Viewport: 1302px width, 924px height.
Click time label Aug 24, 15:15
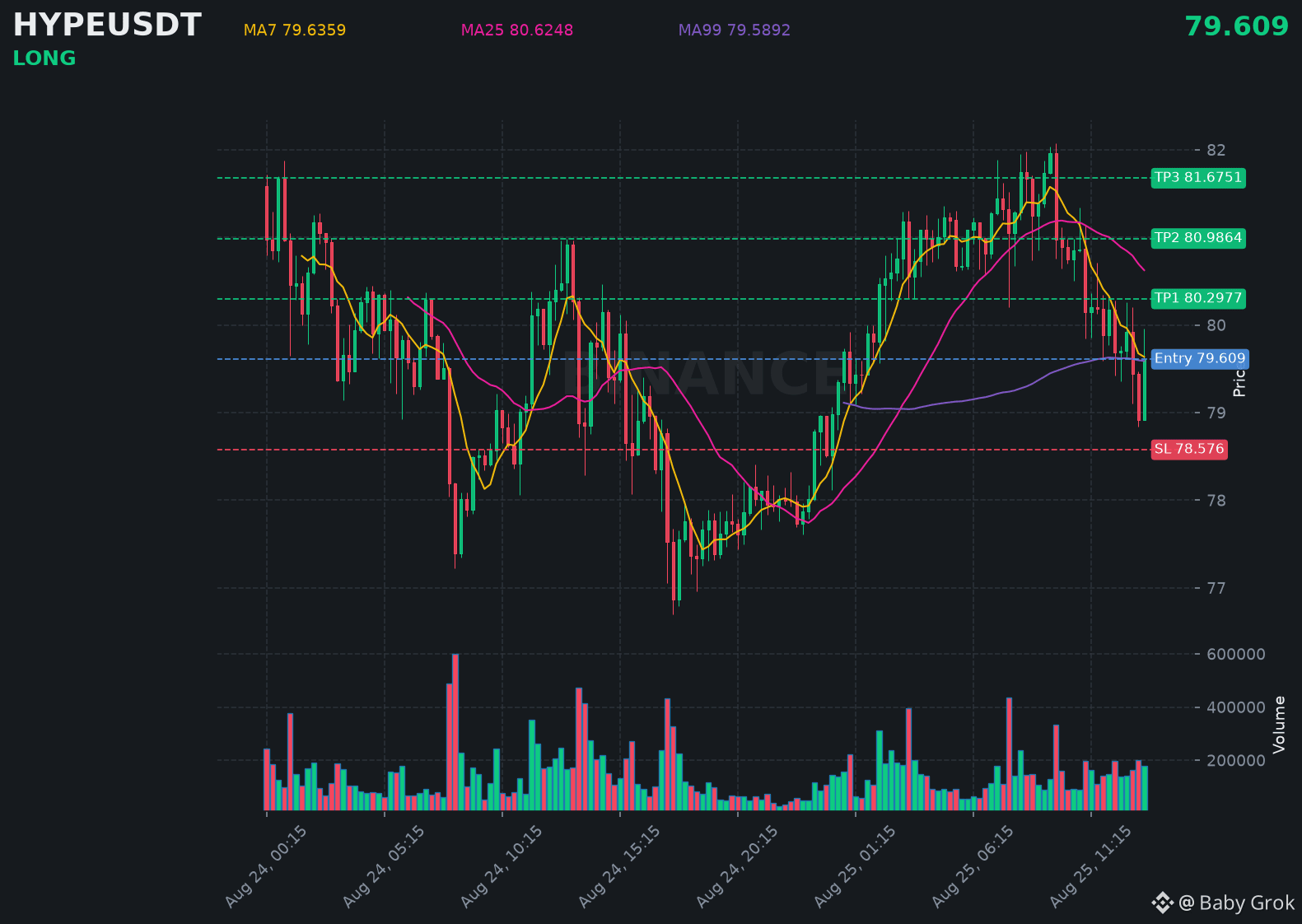(x=618, y=867)
